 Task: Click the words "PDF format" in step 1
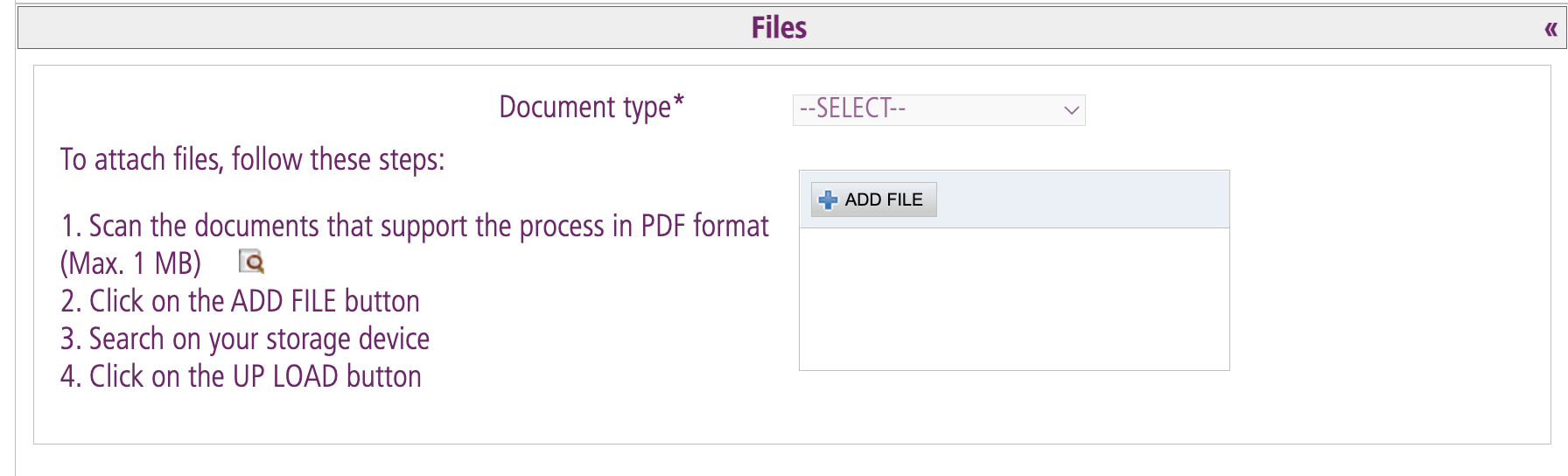pos(704,226)
